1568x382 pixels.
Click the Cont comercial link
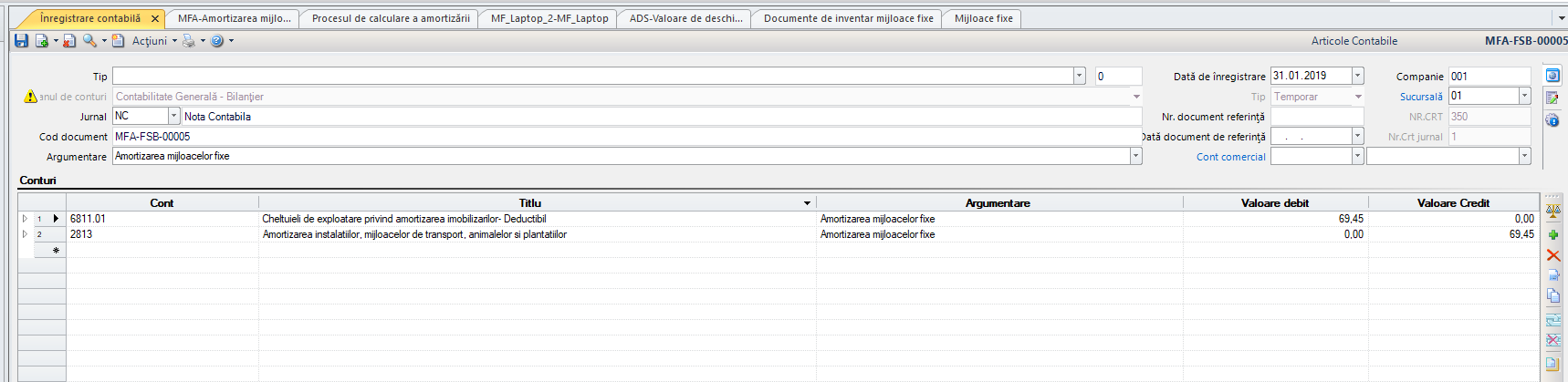[x=1230, y=157]
